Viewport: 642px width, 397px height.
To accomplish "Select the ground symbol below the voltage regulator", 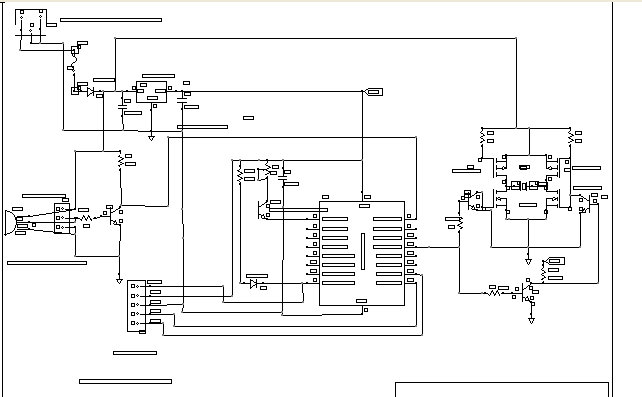I will coord(151,138).
